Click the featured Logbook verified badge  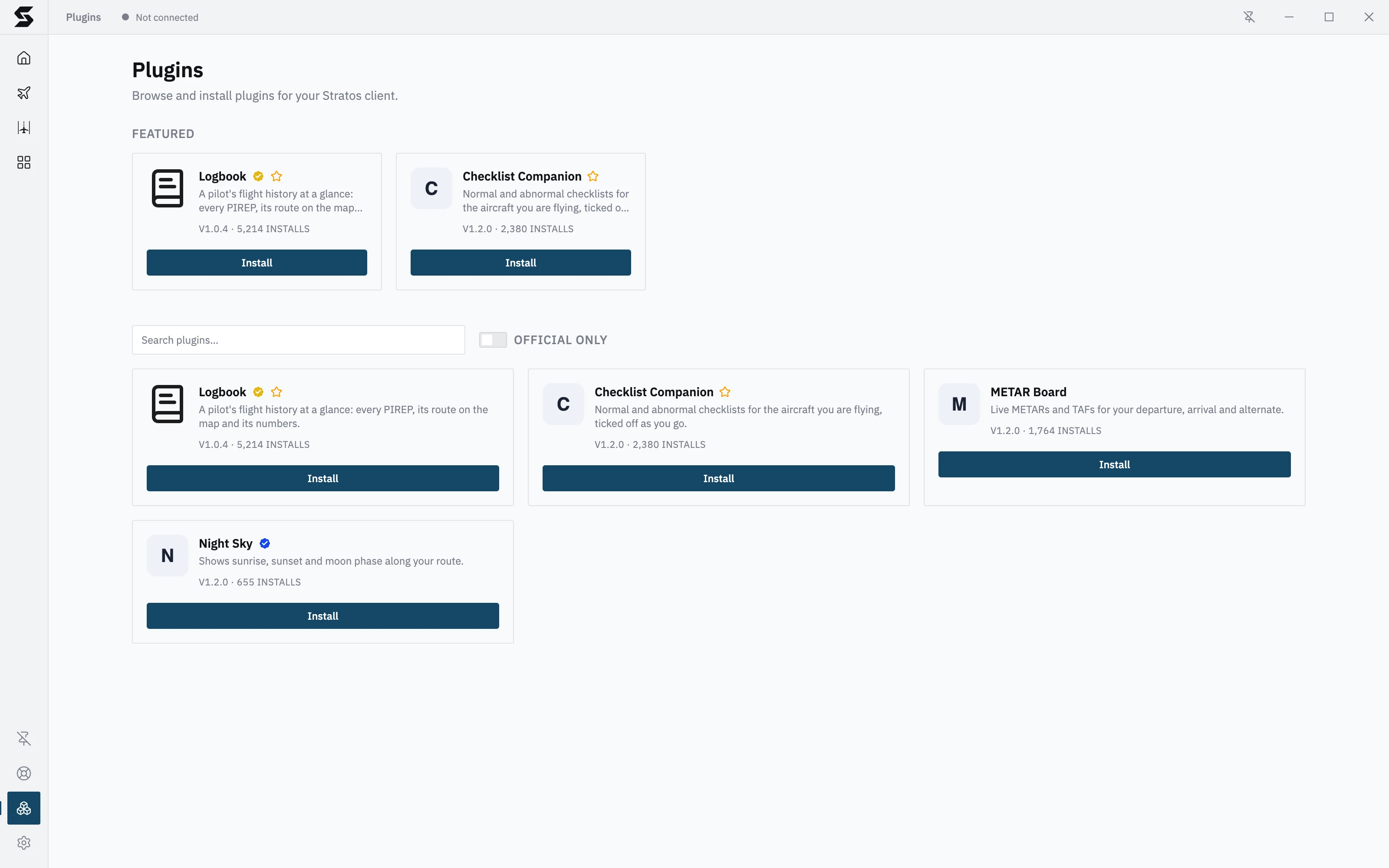[258, 176]
